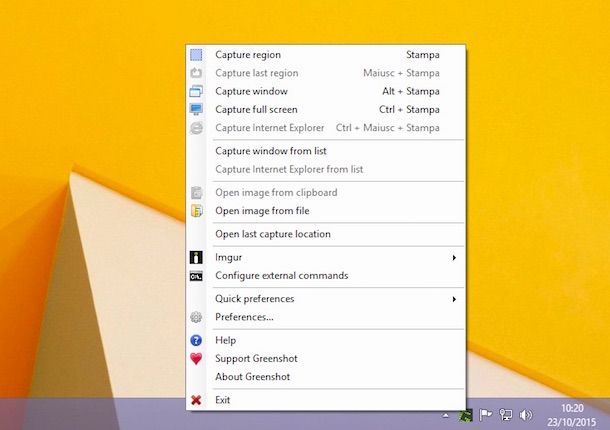Image resolution: width=610 pixels, height=430 pixels.
Task: Click the Ctrl + Stampa shortcut text
Action: coord(409,109)
